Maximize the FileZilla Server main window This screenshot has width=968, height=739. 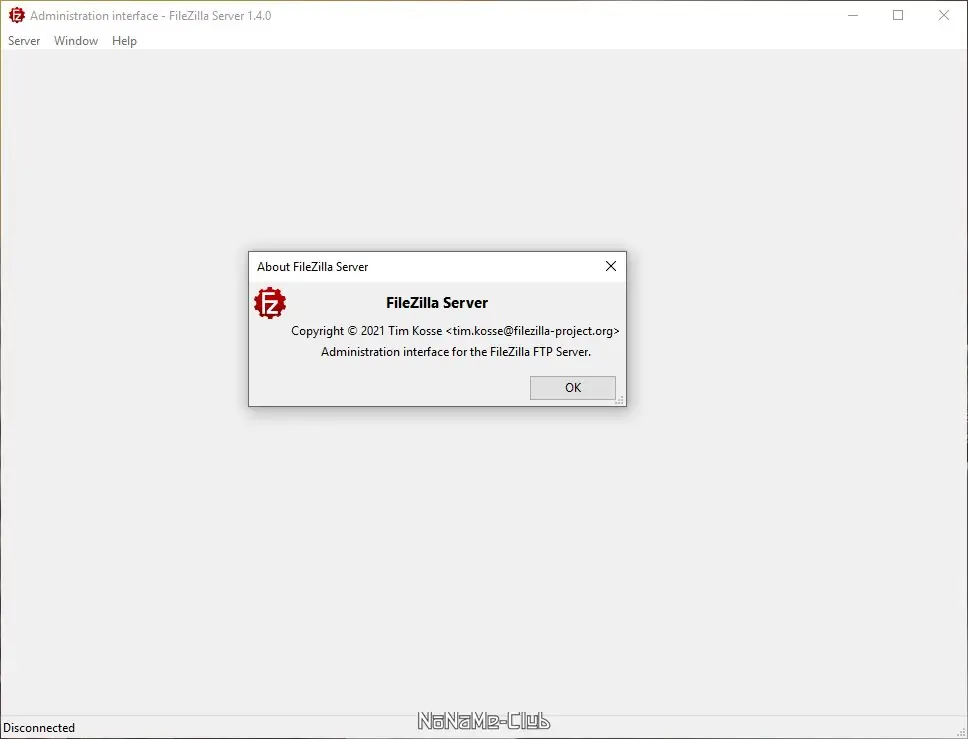click(x=898, y=15)
